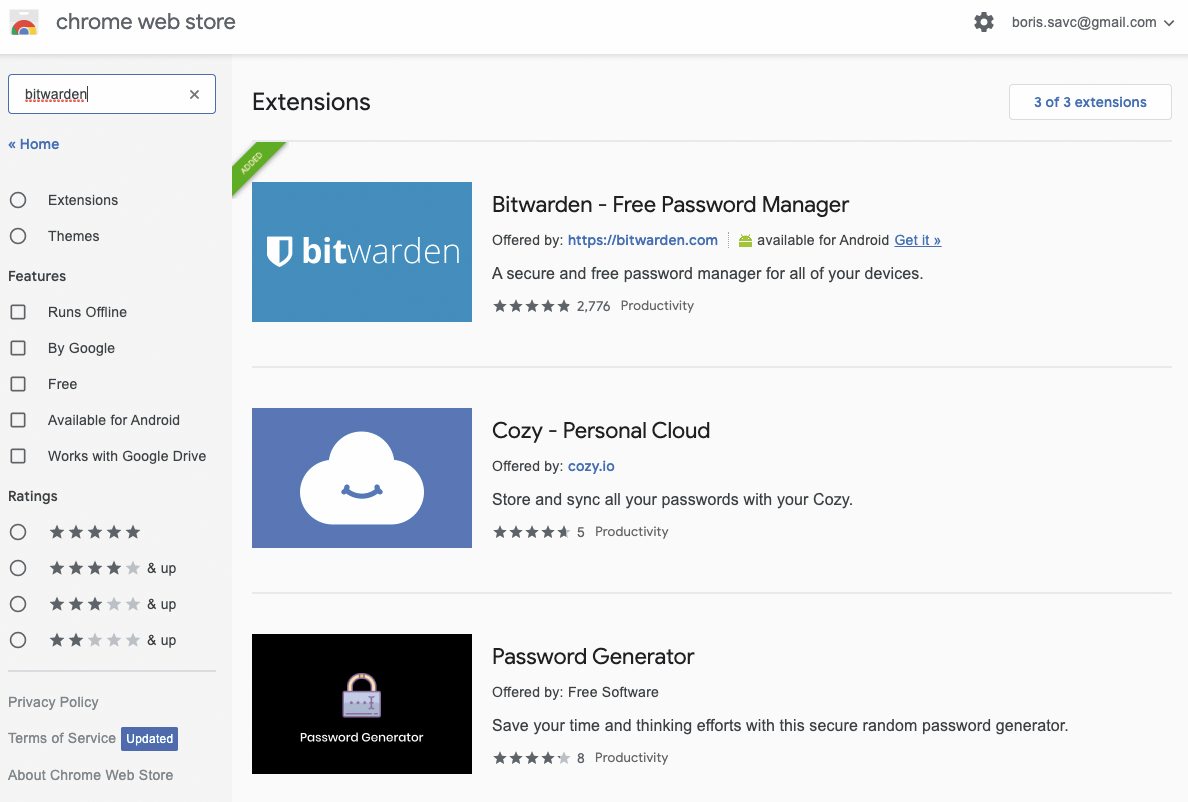
Task: Select the Themes radio button
Action: click(x=18, y=236)
